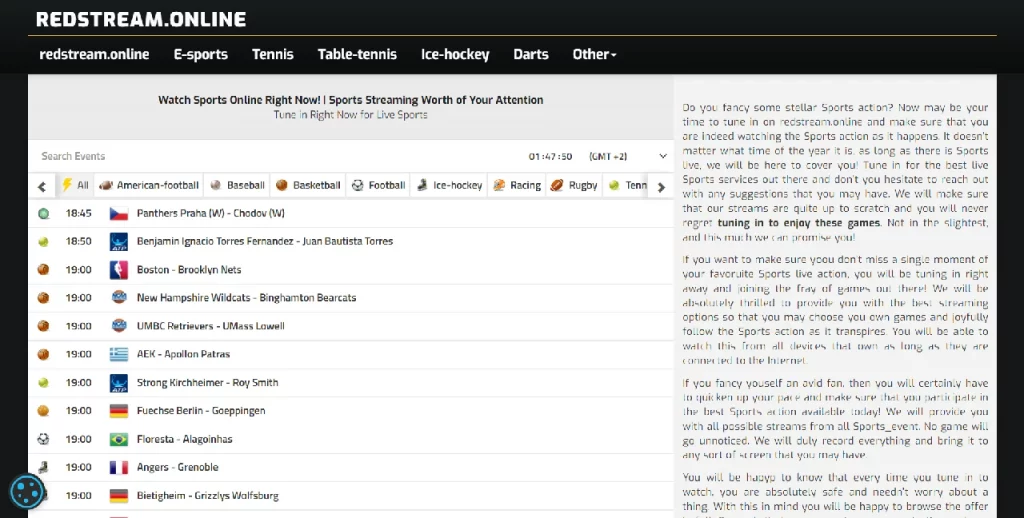
Task: Click ATP logo on Strong Kirchheimer row
Action: tap(118, 382)
